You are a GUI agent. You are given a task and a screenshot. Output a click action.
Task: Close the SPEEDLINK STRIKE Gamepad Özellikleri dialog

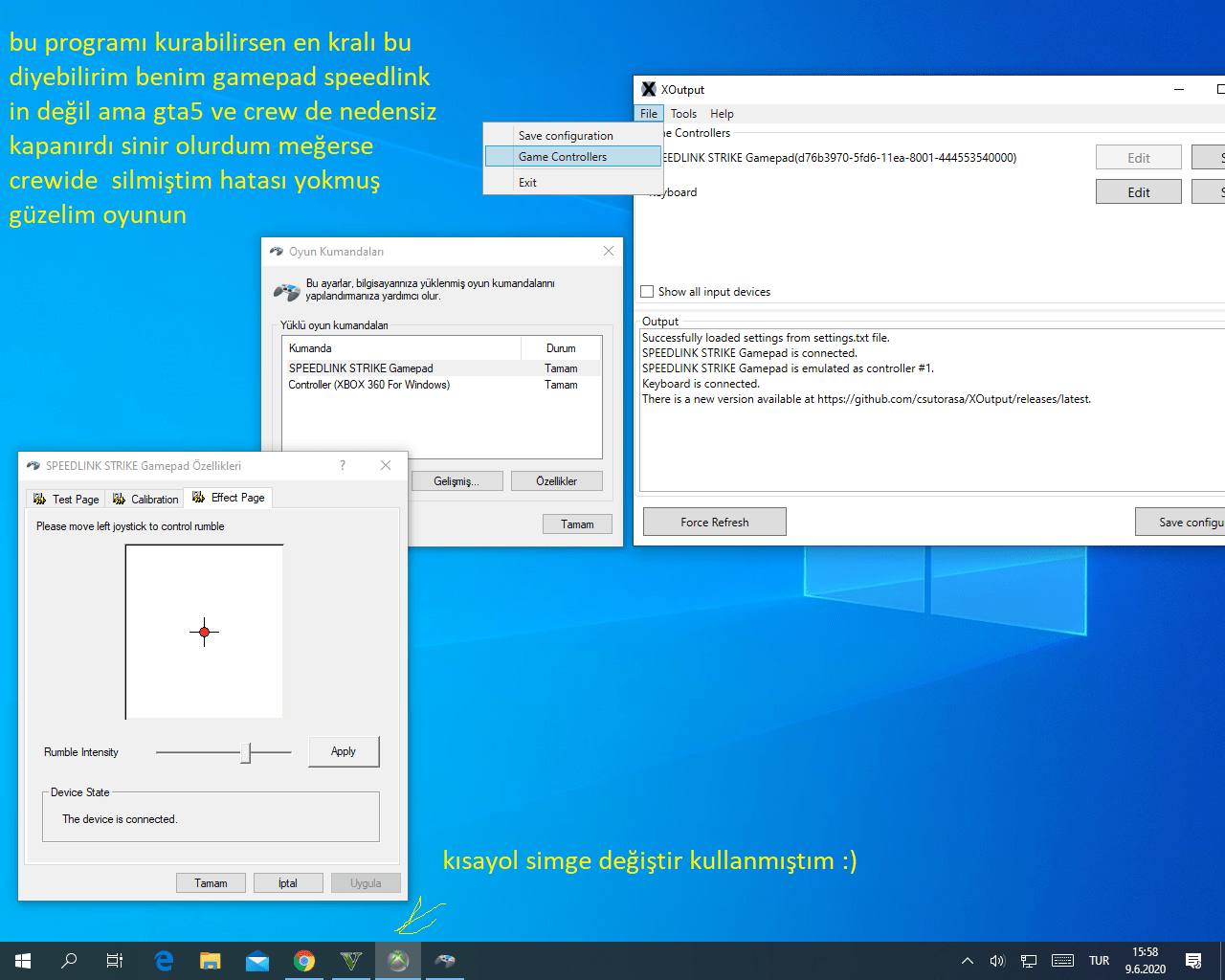[x=386, y=465]
